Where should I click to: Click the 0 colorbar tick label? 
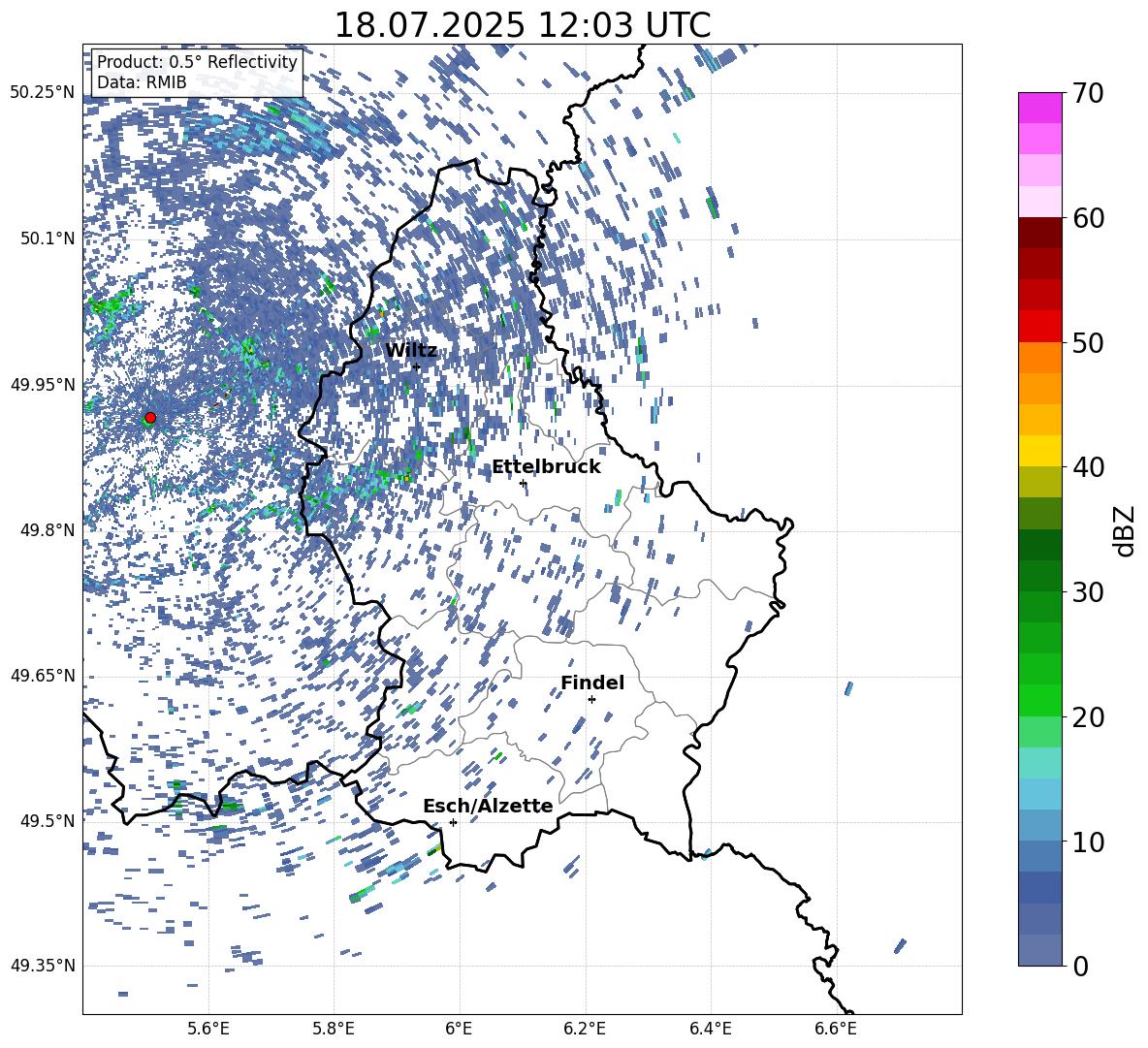(x=1080, y=966)
